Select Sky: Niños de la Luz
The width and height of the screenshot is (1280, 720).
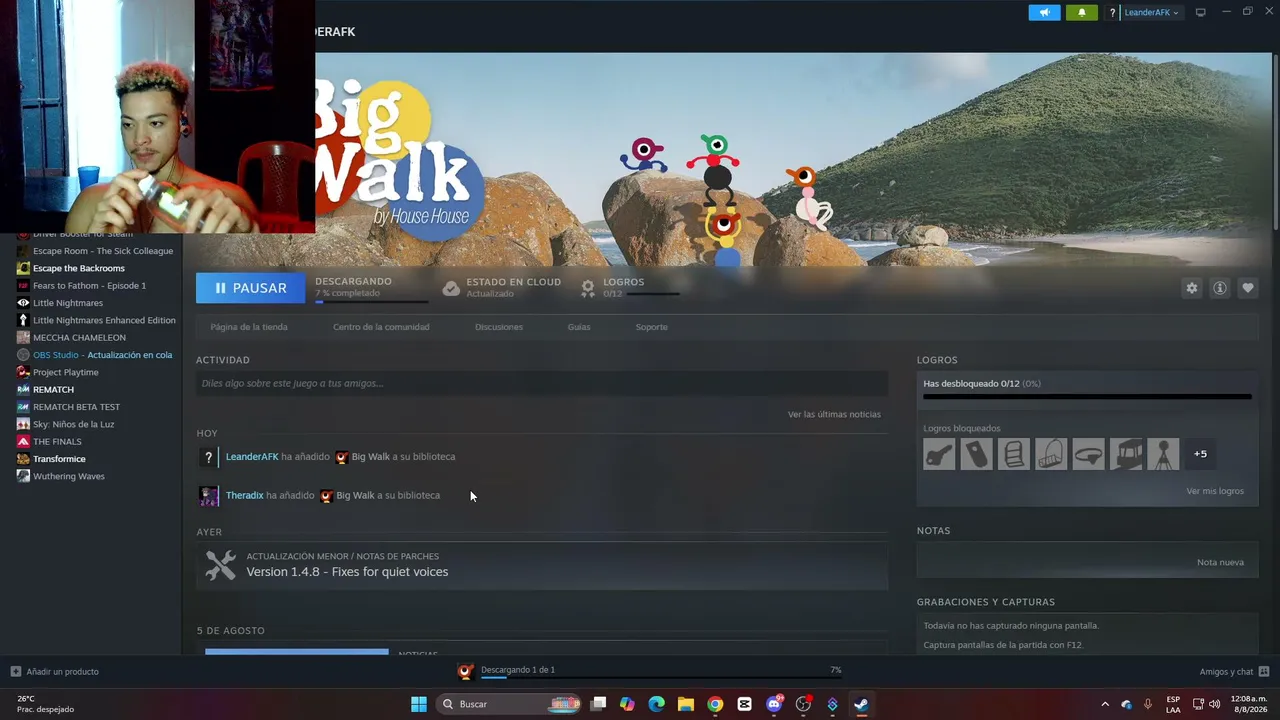point(73,424)
